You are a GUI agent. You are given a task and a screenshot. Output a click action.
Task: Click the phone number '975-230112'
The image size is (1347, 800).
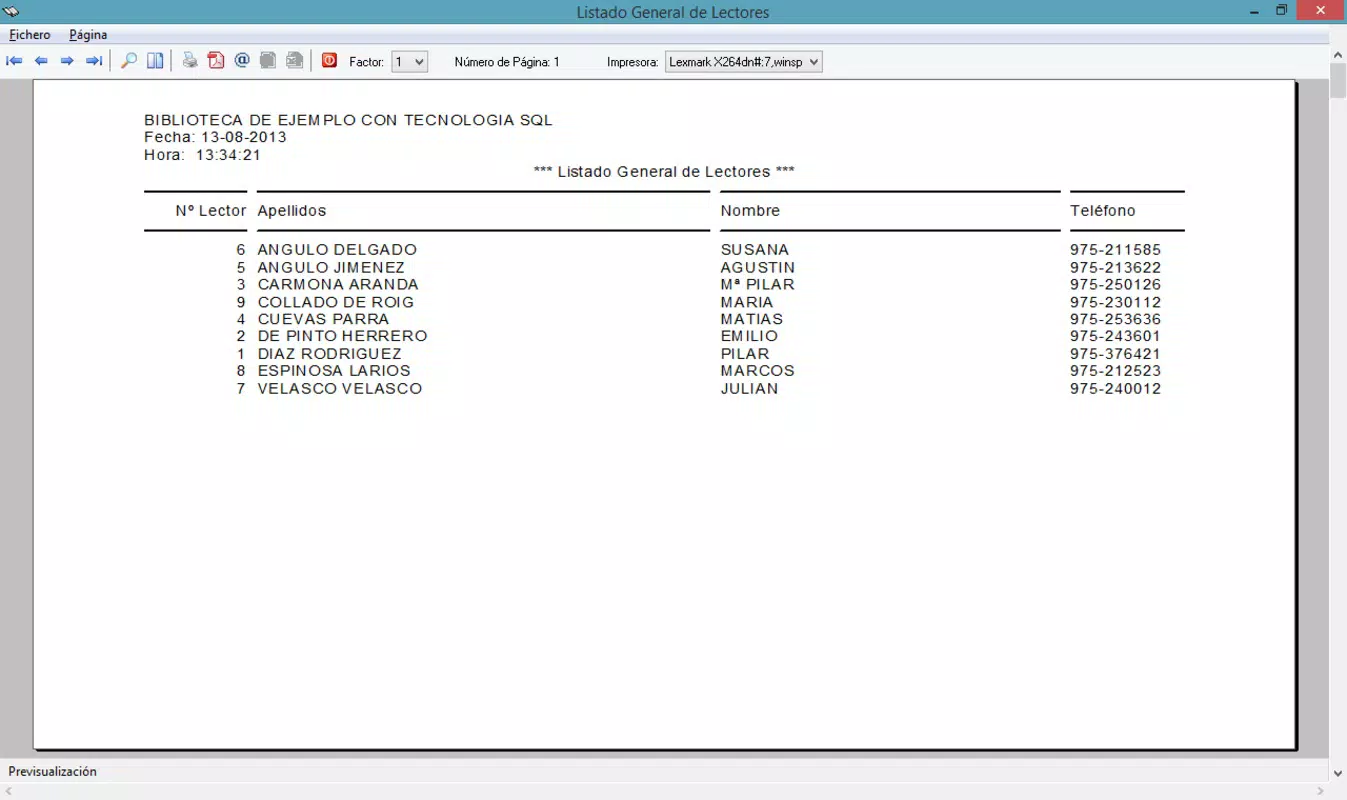point(1116,302)
